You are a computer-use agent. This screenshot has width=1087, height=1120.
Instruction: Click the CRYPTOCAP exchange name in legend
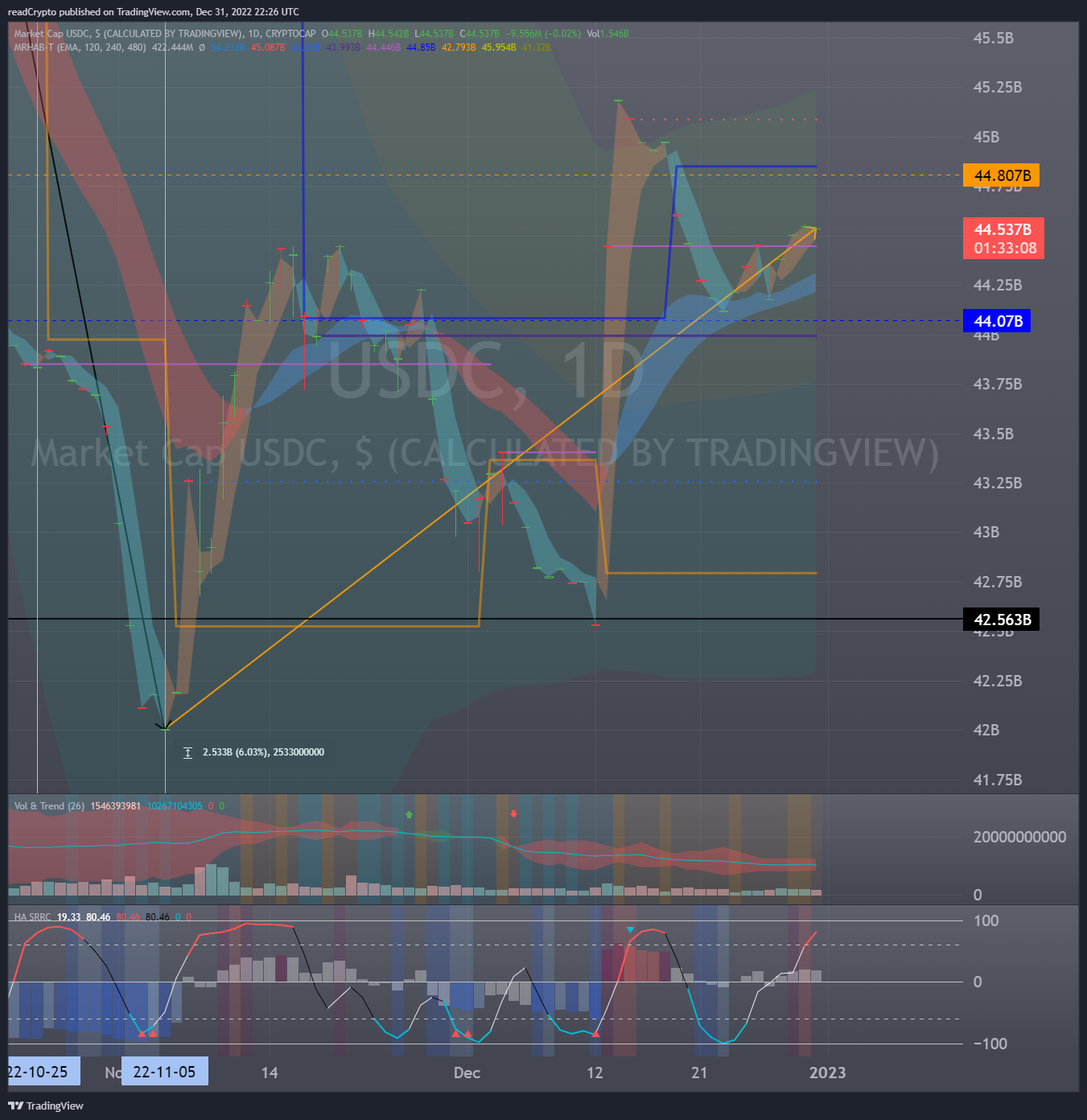[290, 34]
